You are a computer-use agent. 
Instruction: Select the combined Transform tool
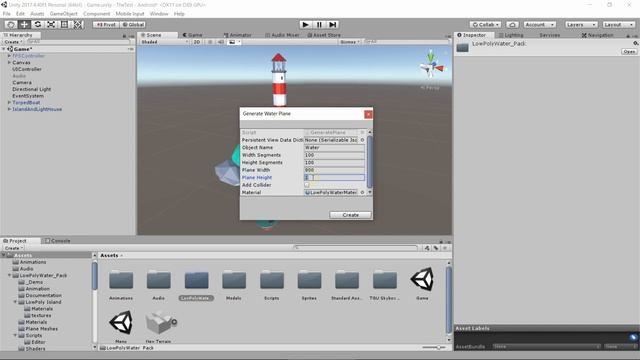click(x=78, y=24)
